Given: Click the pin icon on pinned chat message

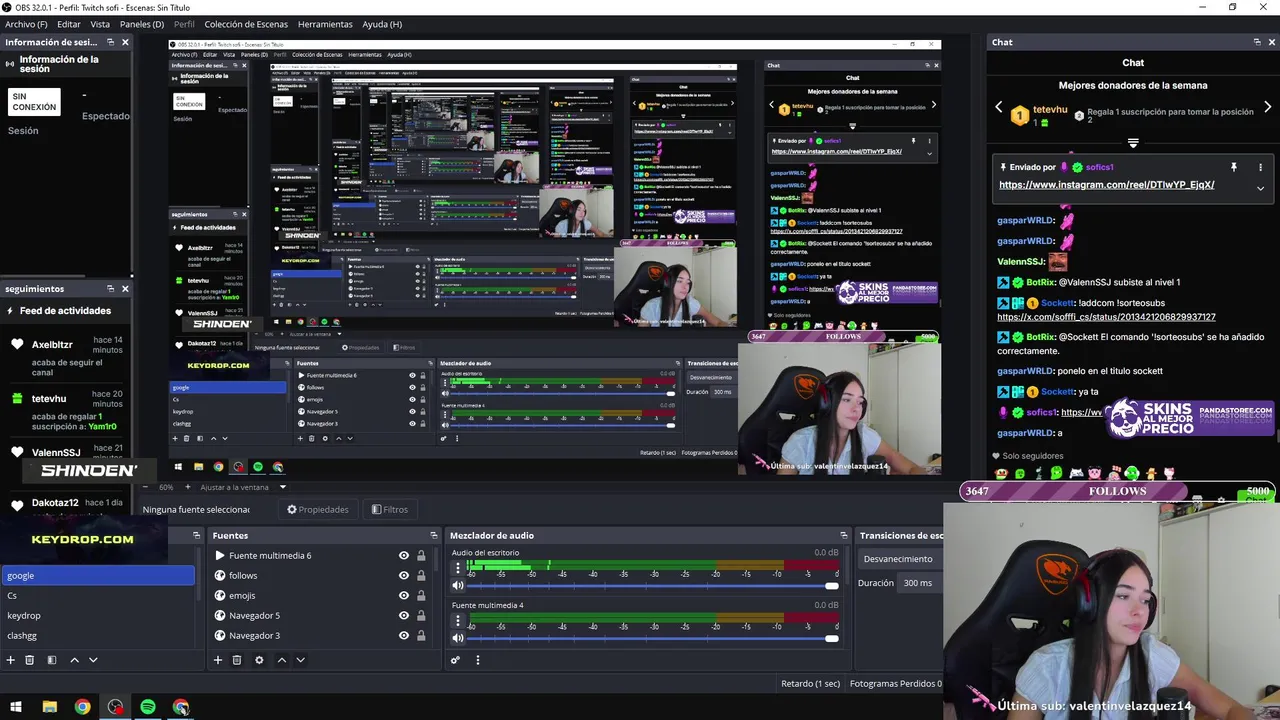Looking at the screenshot, I should coord(1234,167).
